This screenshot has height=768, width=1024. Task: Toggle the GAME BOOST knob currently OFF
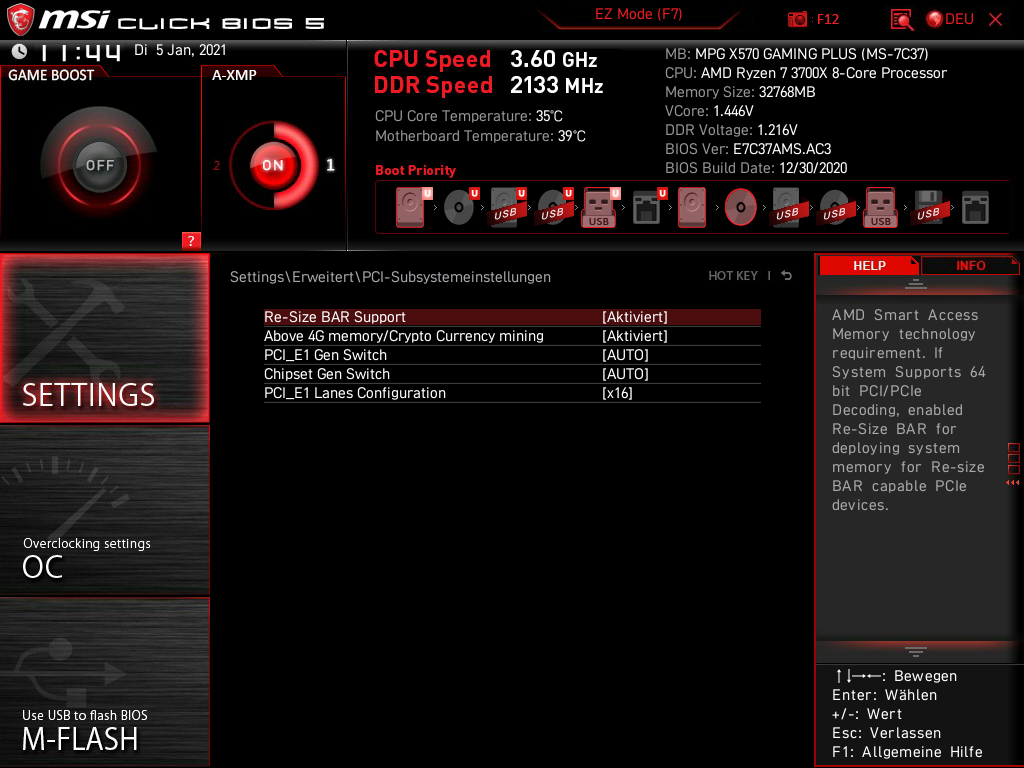(99, 165)
